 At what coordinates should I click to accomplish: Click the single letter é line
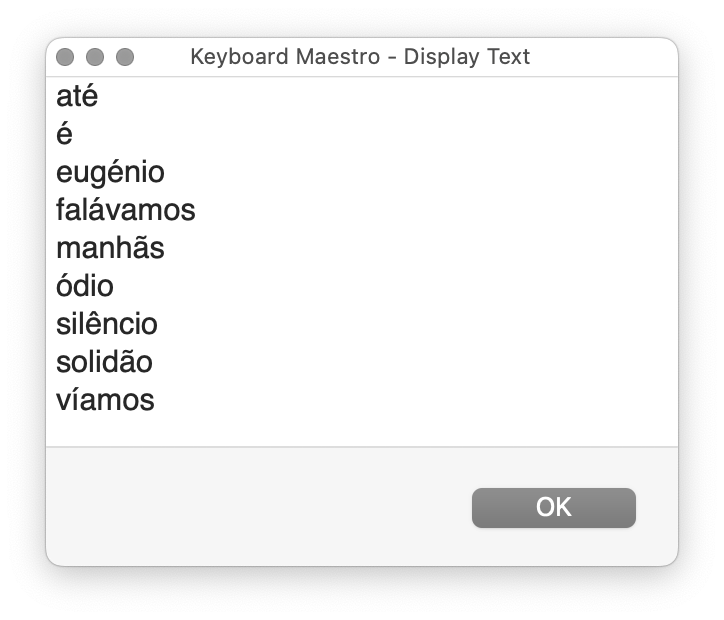tap(64, 134)
